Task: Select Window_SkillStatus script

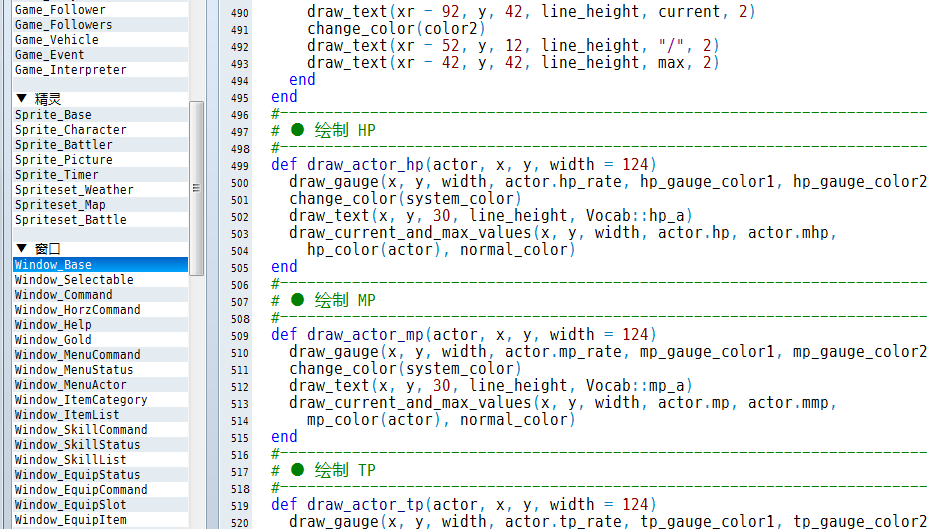Action: [101, 445]
